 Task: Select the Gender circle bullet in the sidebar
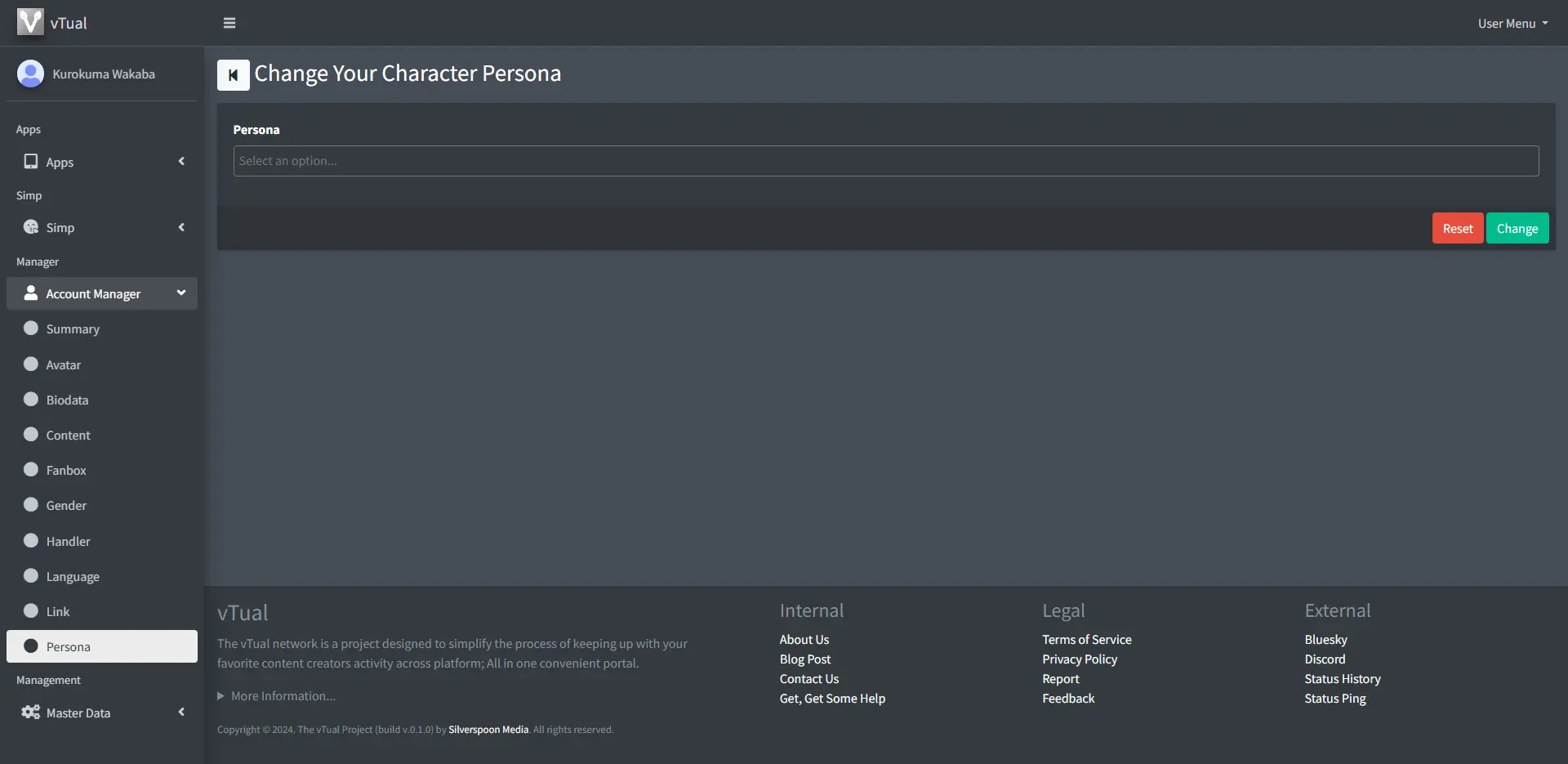click(31, 505)
